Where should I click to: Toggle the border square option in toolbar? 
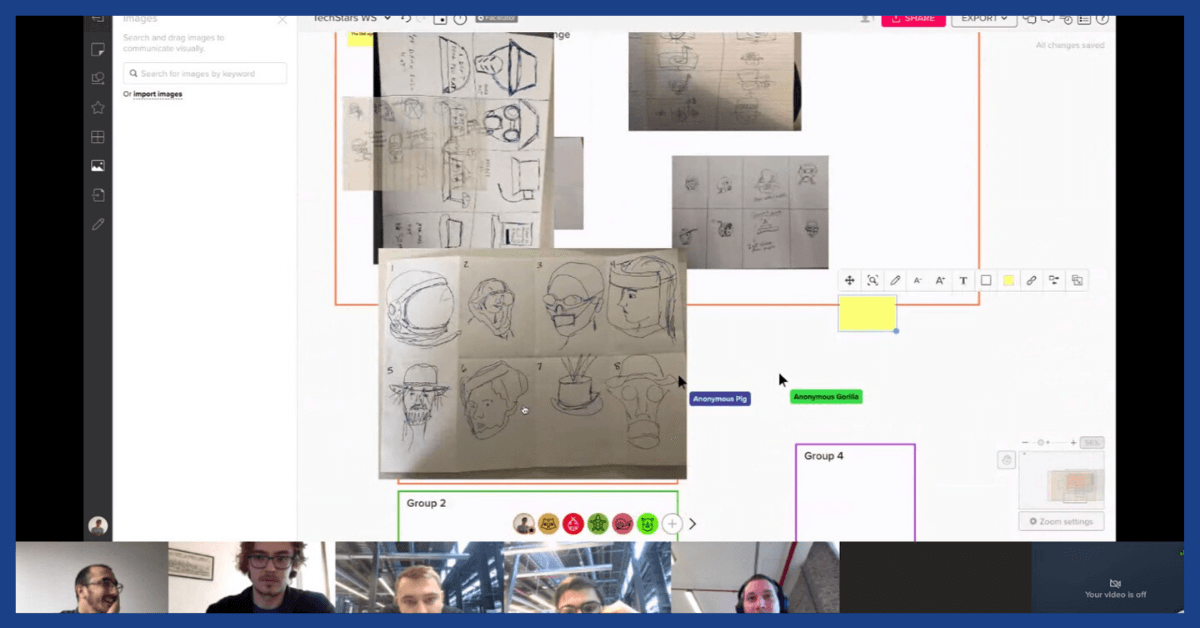(x=986, y=281)
